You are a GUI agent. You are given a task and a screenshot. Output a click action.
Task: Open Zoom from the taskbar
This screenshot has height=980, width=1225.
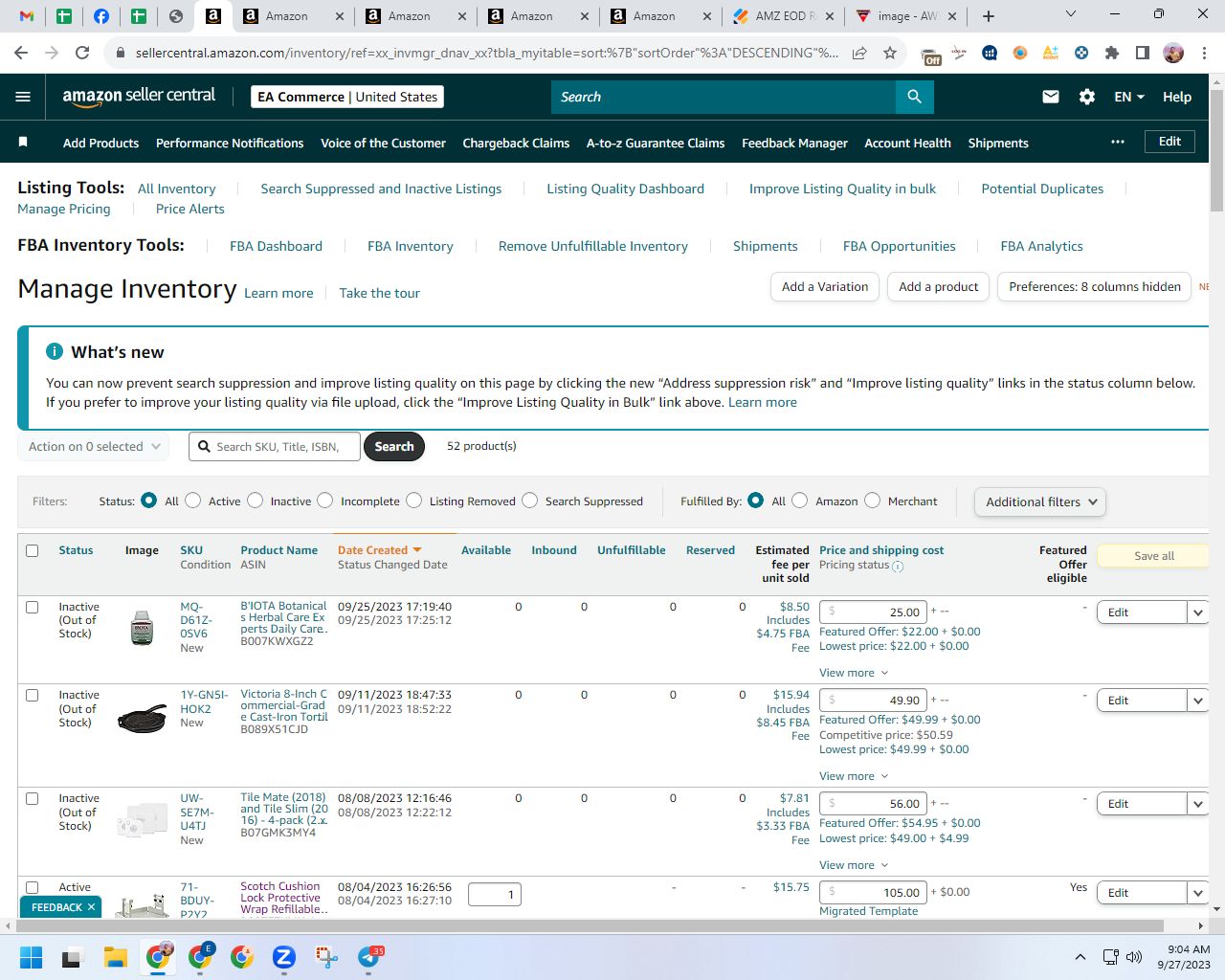[284, 957]
